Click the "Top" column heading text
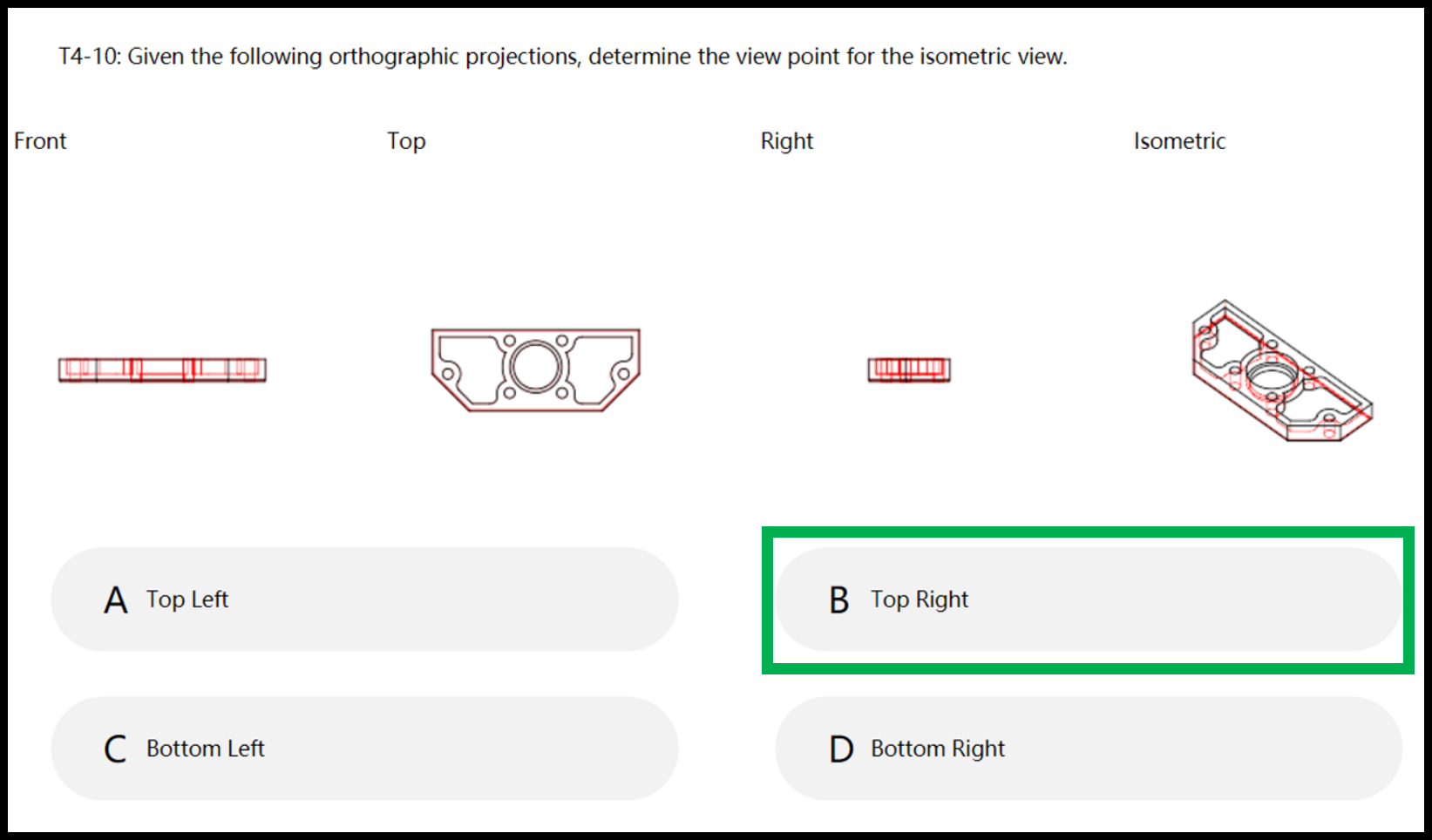The image size is (1432, 840). 406,142
